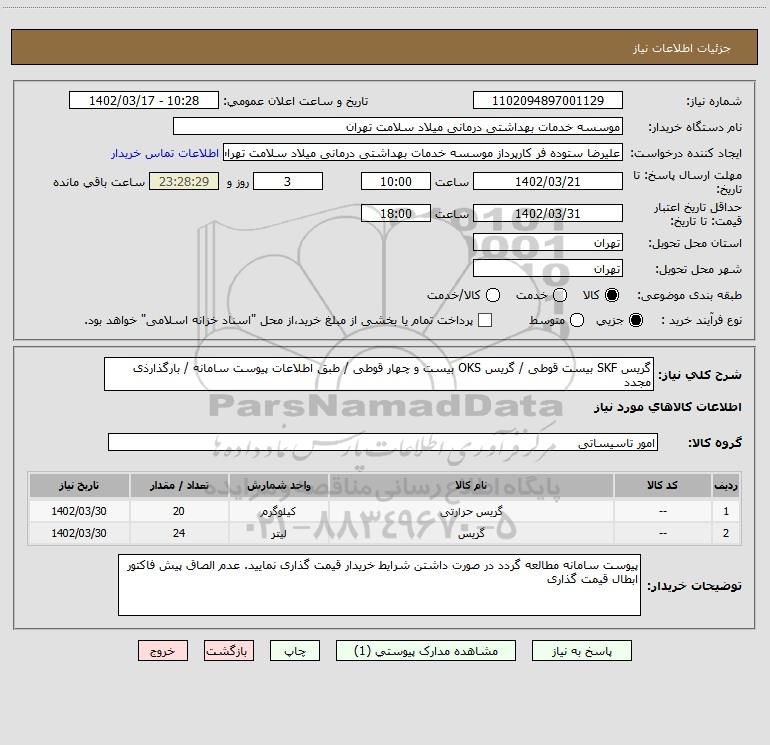Click the quantity cell showing 20
This screenshot has height=745, width=770.
click(179, 511)
